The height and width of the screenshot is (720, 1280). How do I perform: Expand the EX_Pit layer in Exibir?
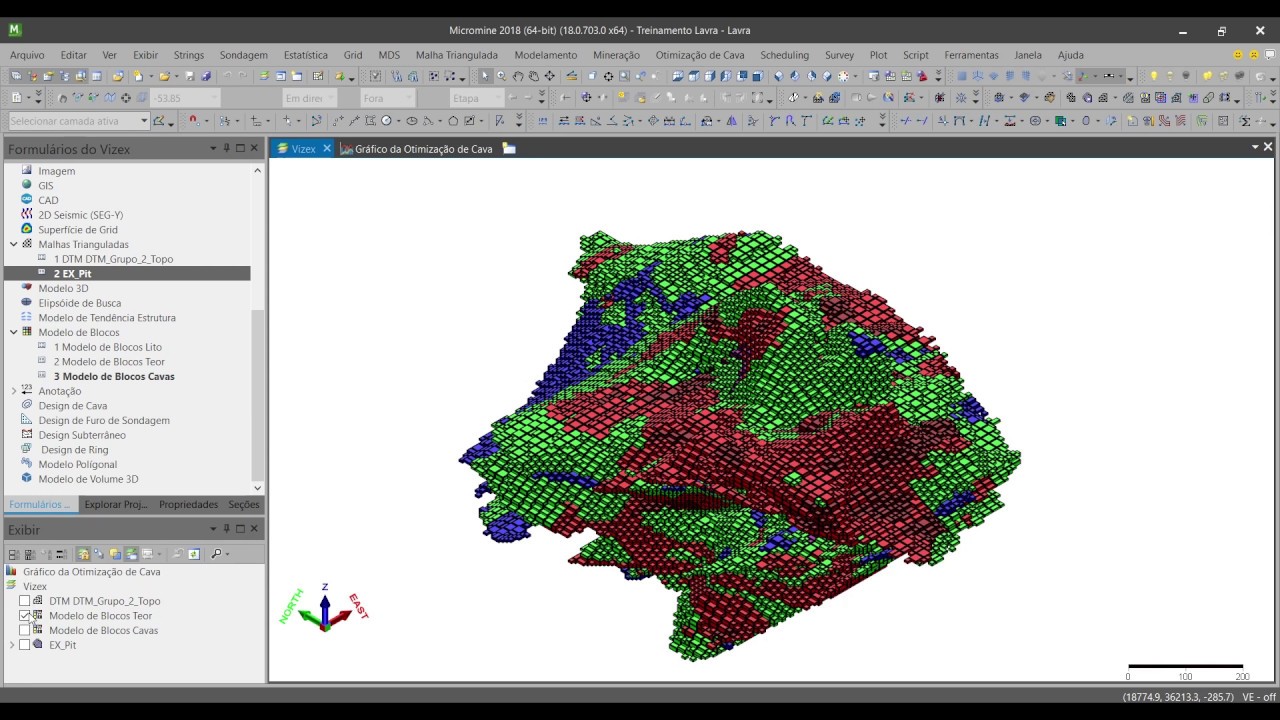pos(12,645)
